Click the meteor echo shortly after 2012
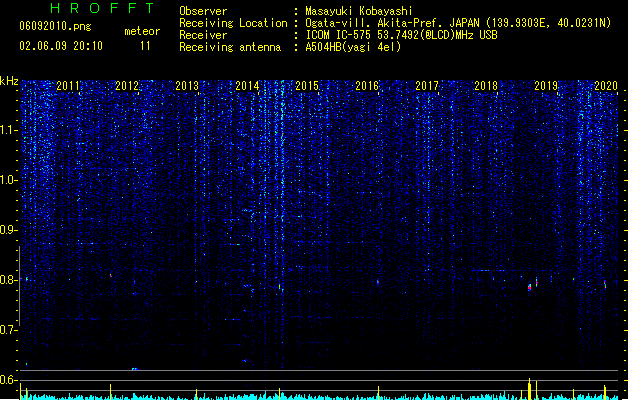This screenshot has height=400, width=629. [111, 276]
